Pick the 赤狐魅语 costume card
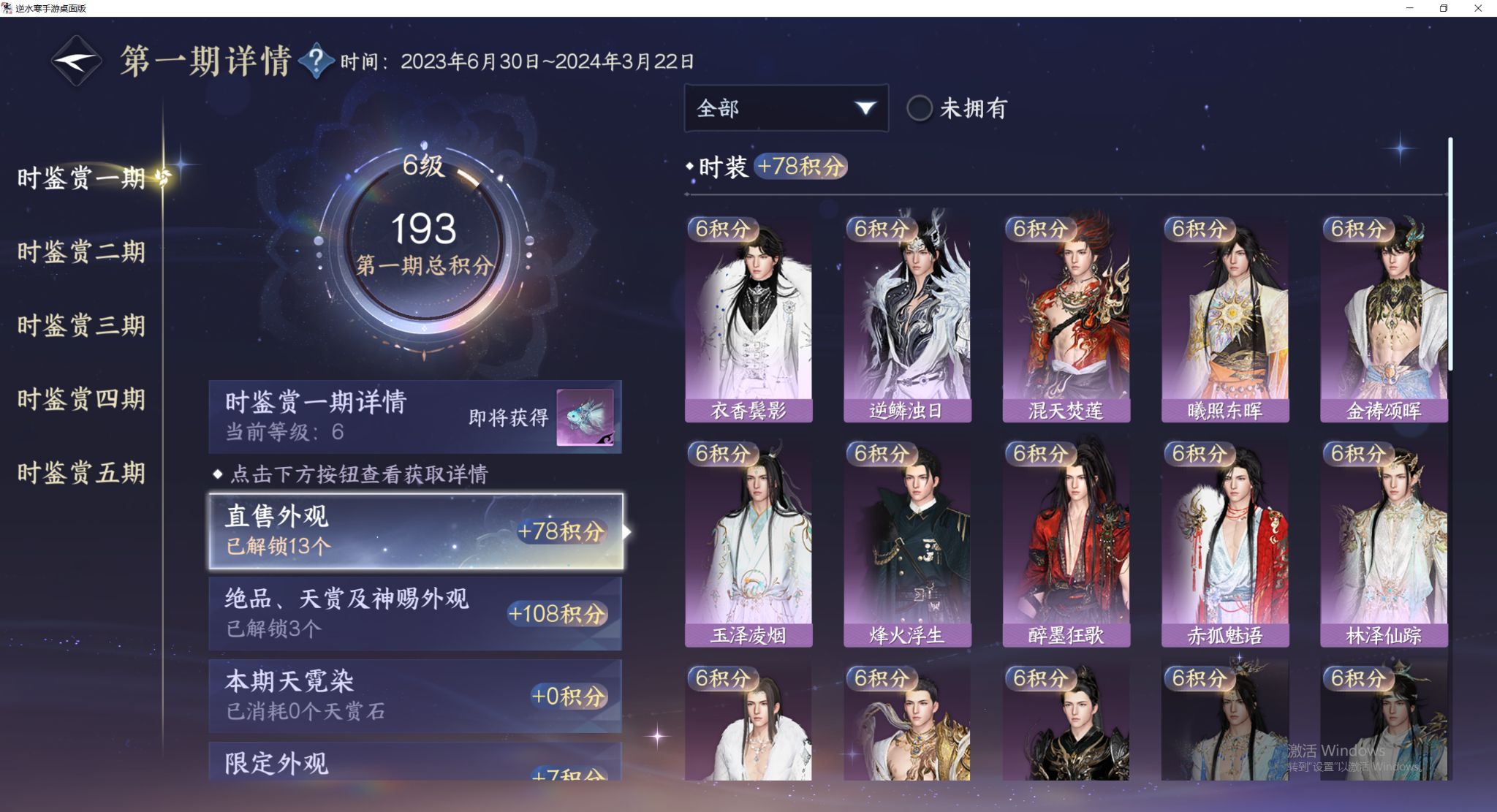The width and height of the screenshot is (1497, 812). [x=1225, y=544]
